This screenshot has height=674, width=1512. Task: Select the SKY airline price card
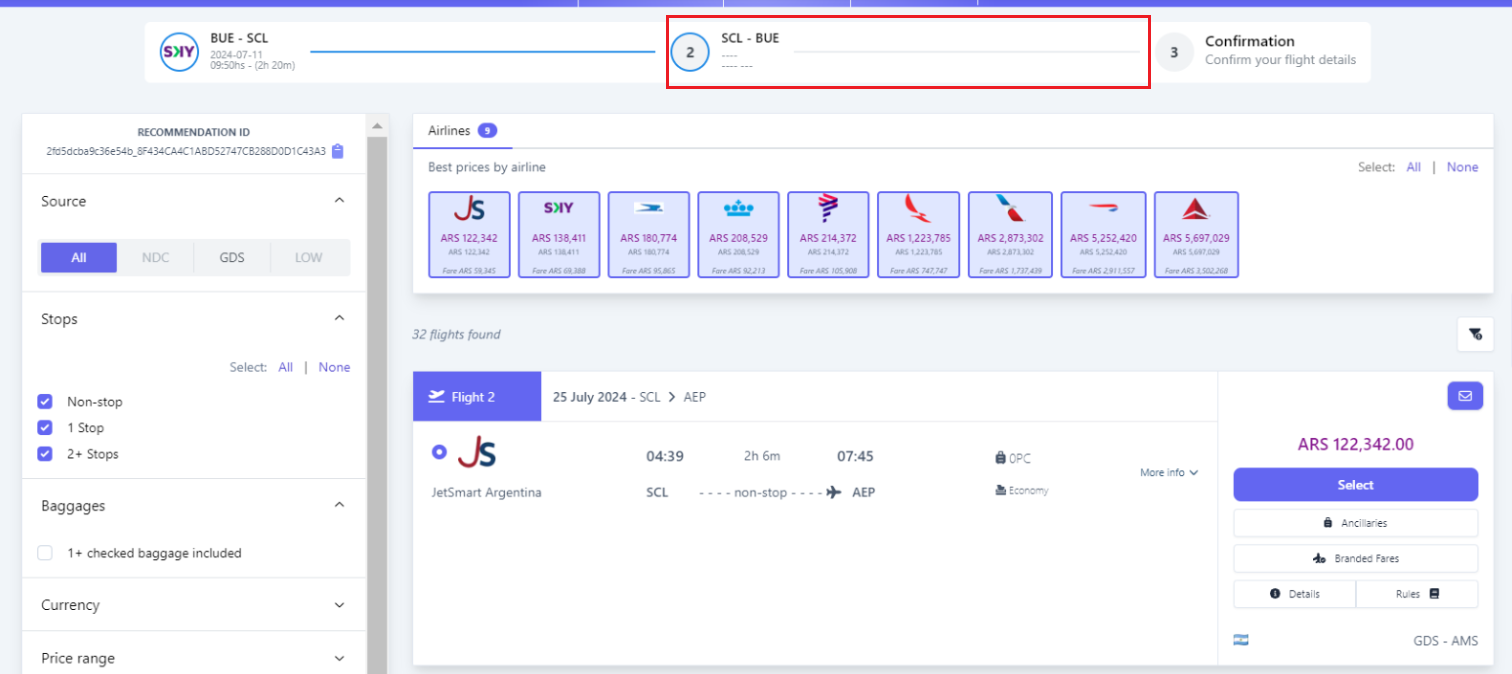coord(558,234)
